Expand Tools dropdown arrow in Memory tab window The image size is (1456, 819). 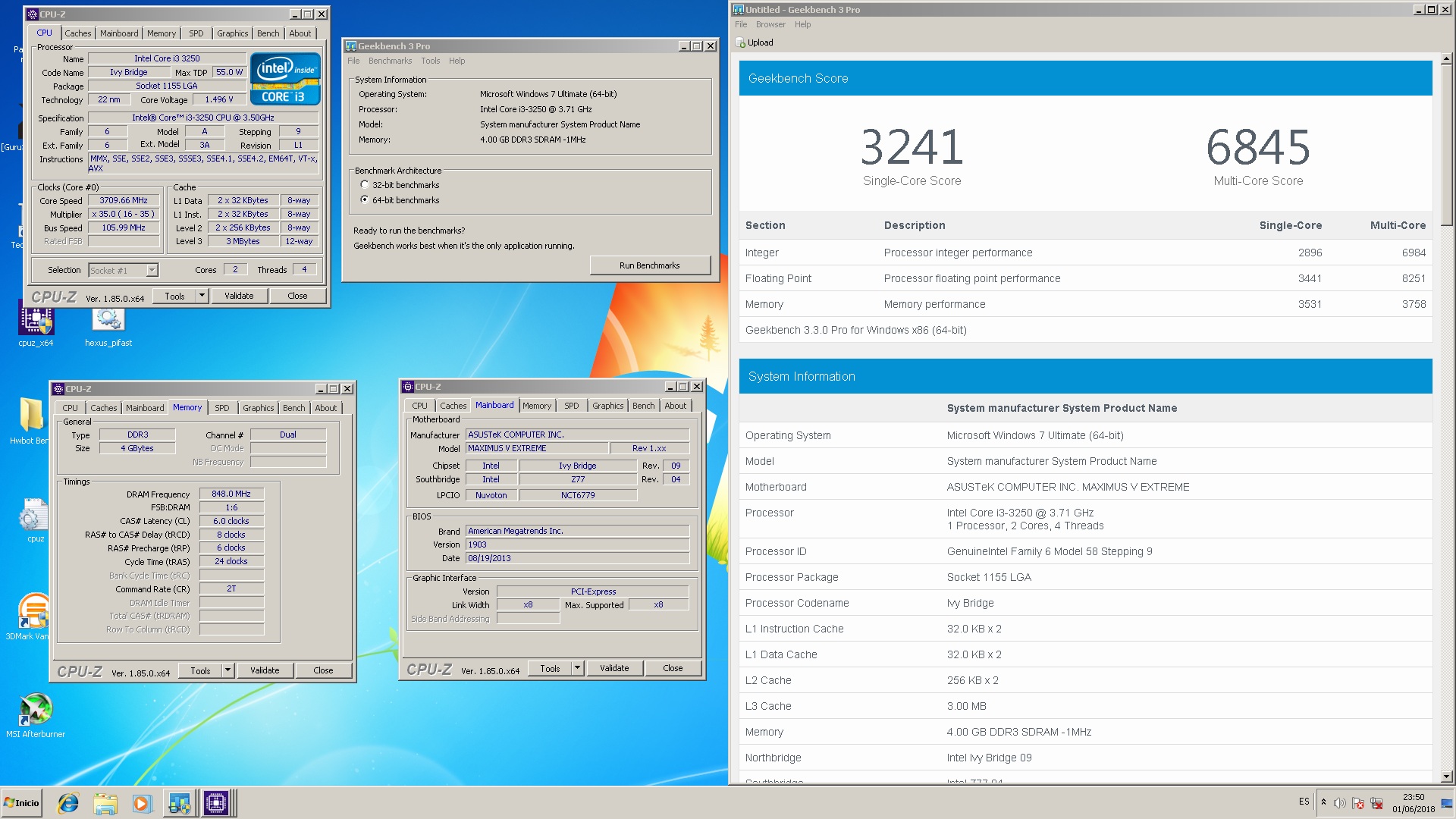[228, 670]
